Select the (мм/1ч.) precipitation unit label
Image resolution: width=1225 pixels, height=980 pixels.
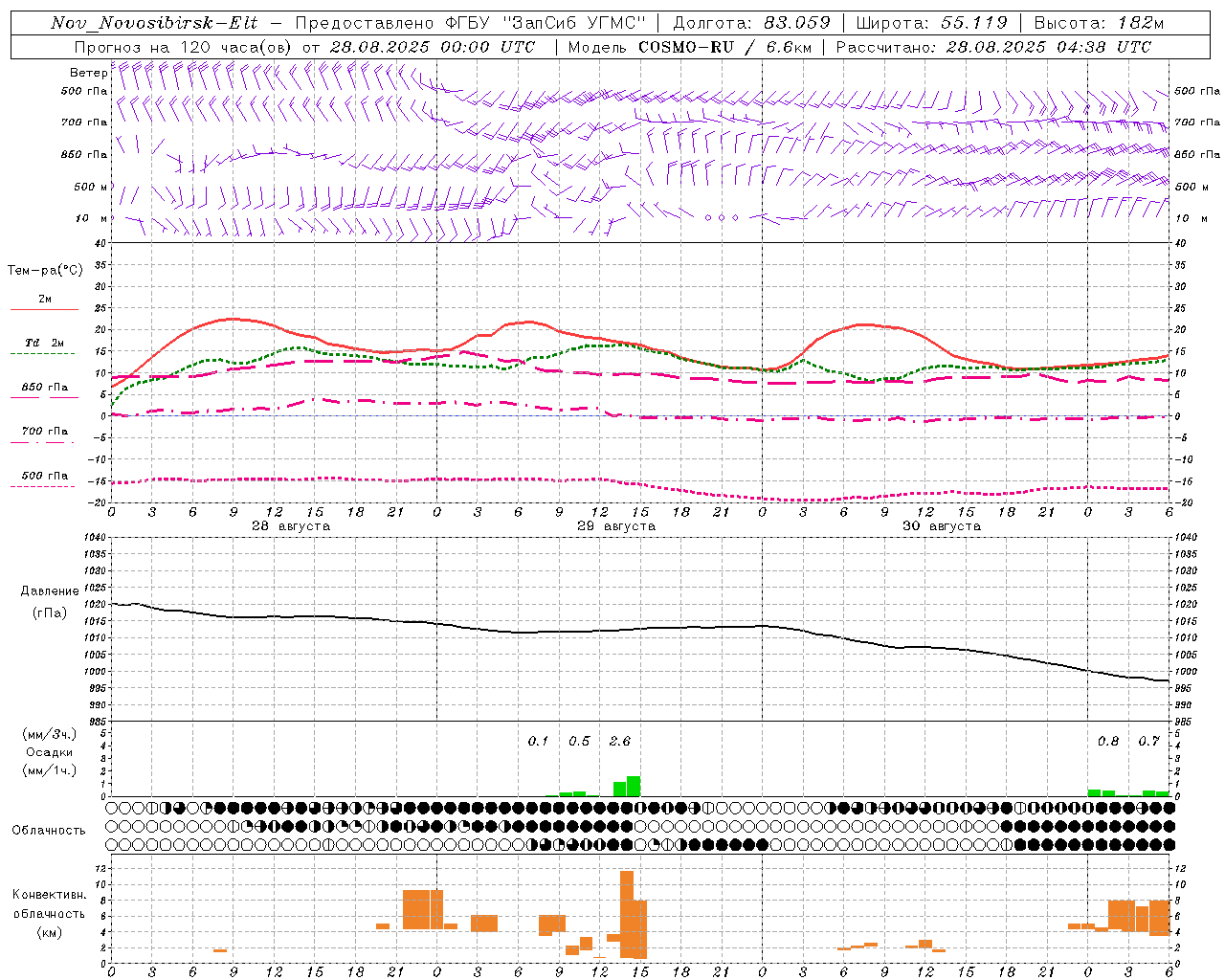[50, 770]
